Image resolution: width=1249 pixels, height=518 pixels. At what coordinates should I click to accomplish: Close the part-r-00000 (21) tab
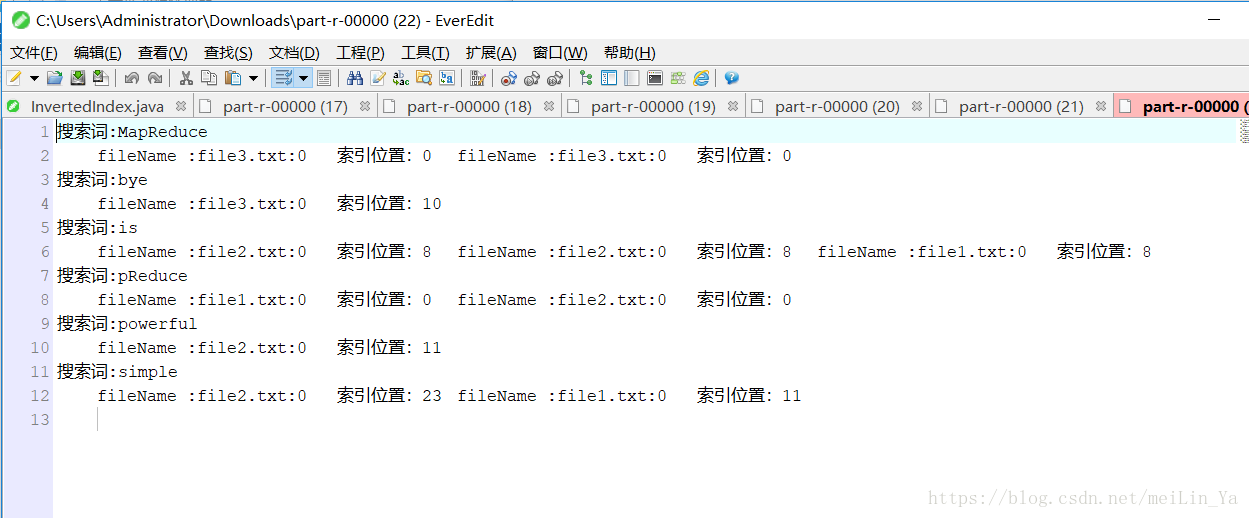[x=1101, y=106]
